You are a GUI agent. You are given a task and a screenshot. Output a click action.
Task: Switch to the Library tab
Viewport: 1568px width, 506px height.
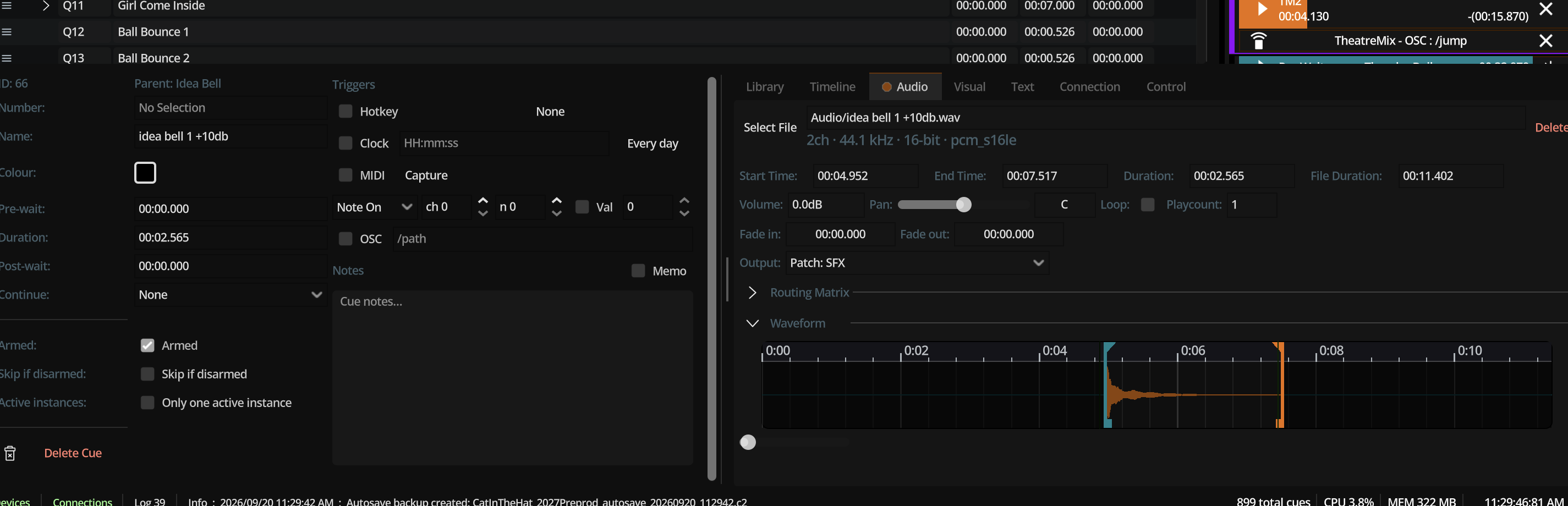[x=765, y=87]
